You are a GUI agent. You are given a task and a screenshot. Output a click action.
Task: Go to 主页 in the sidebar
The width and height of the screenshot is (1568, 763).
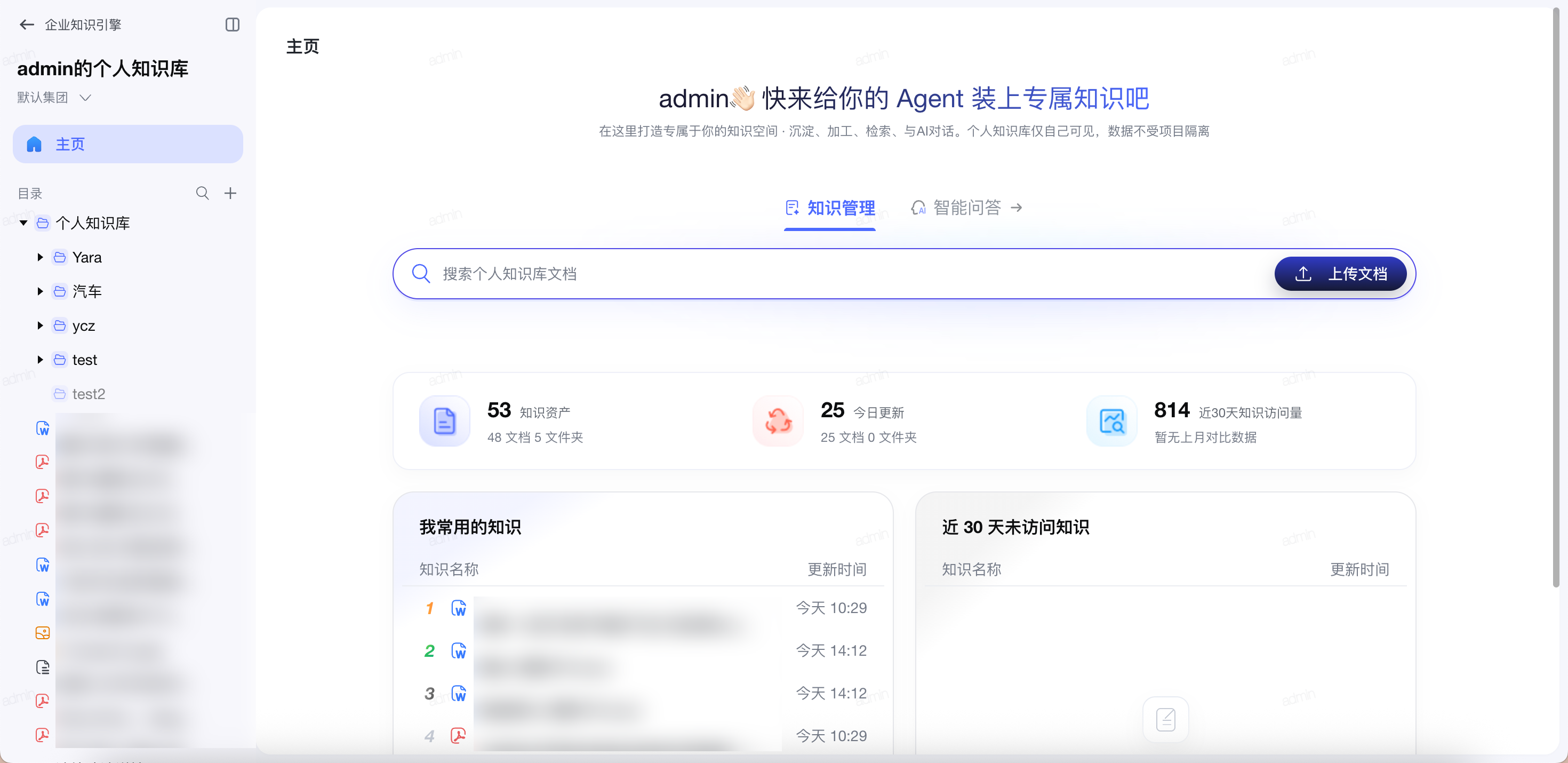(x=128, y=144)
